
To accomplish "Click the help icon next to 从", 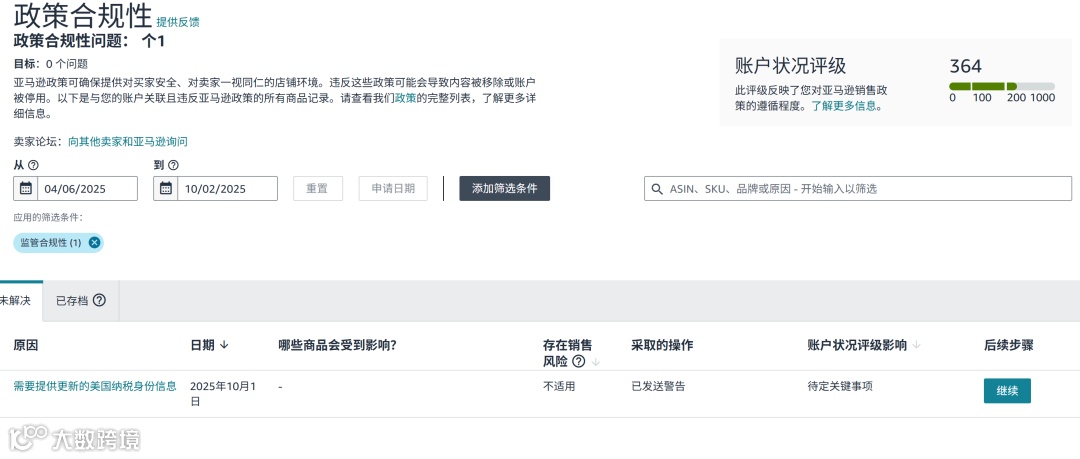I will [33, 165].
